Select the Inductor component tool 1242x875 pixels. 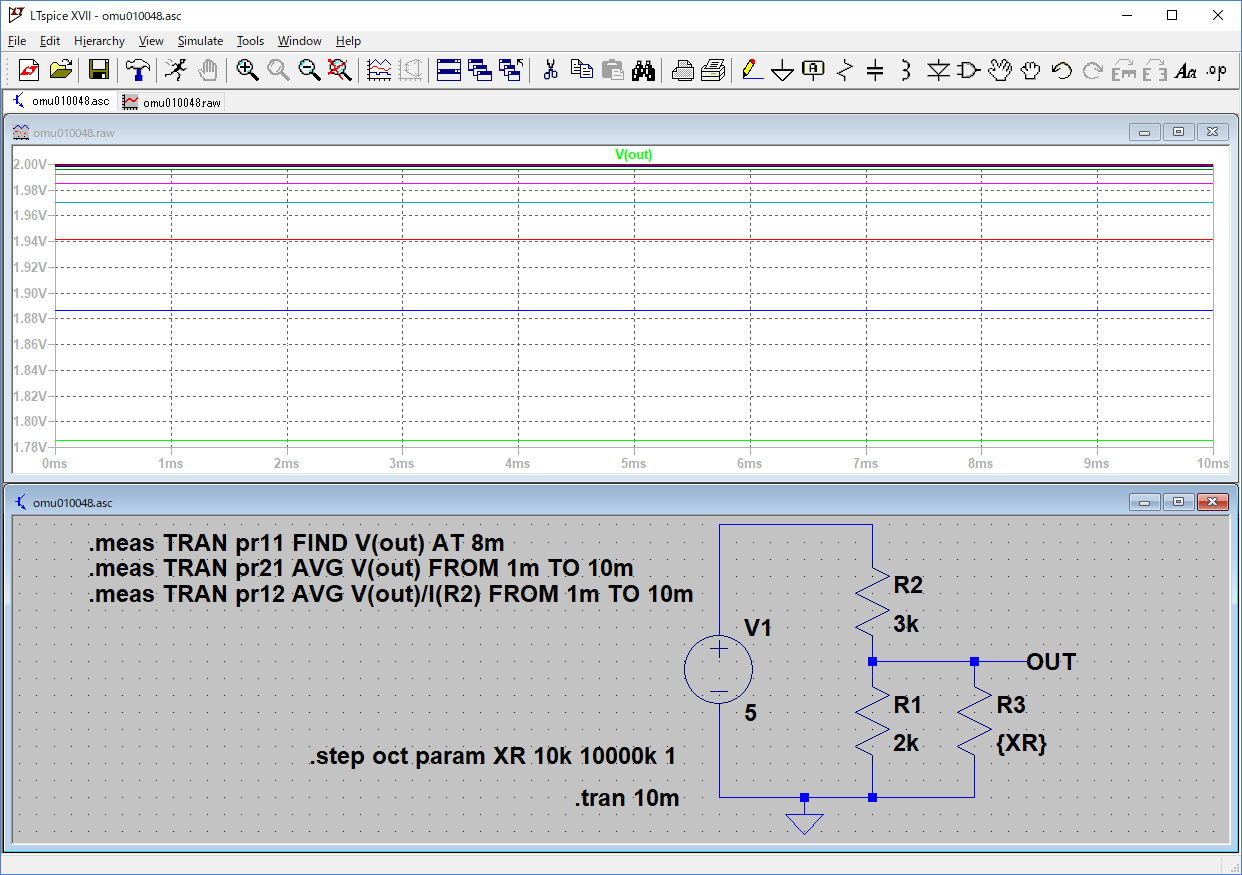click(905, 70)
